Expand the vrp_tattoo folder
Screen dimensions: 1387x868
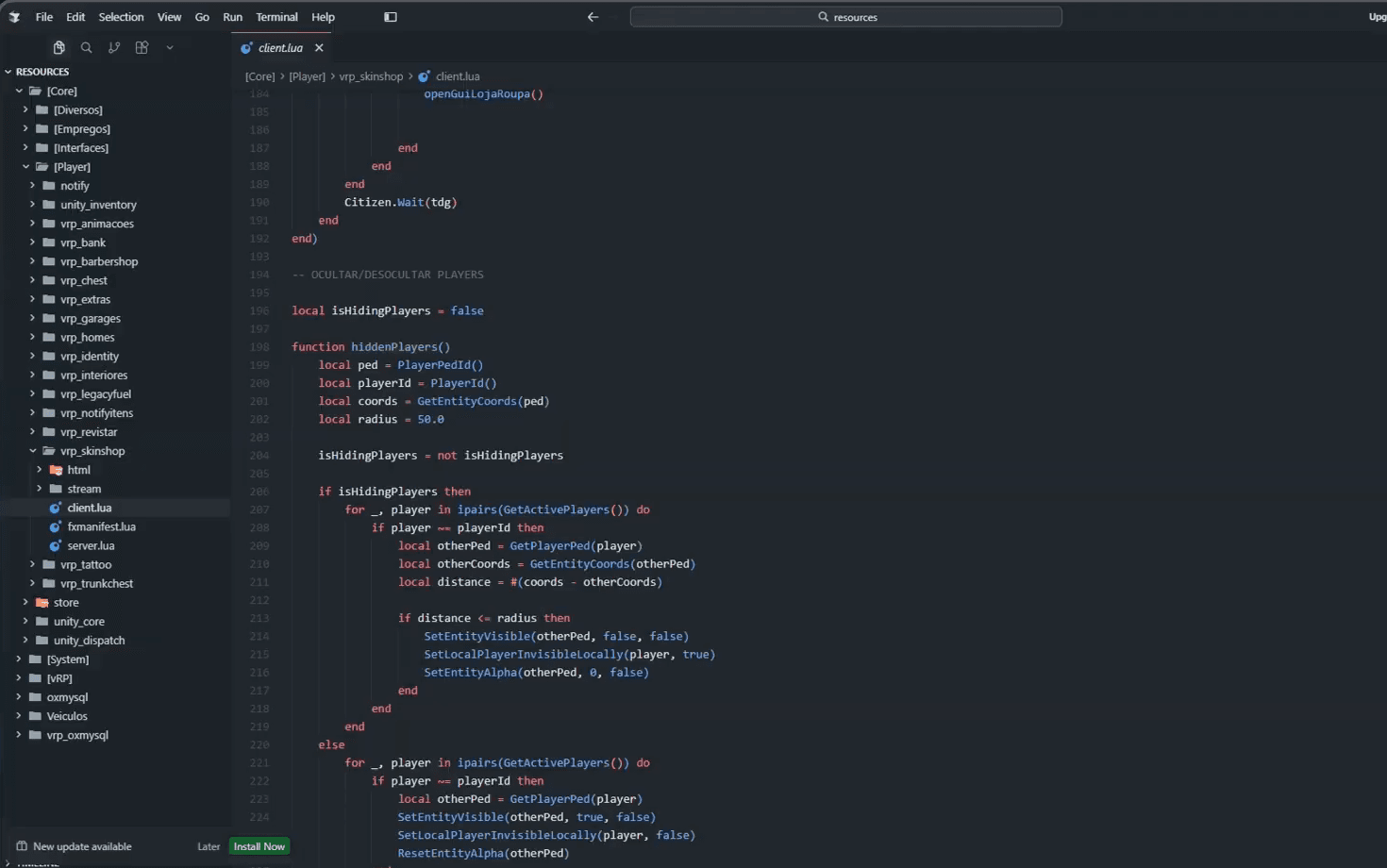coord(115,564)
